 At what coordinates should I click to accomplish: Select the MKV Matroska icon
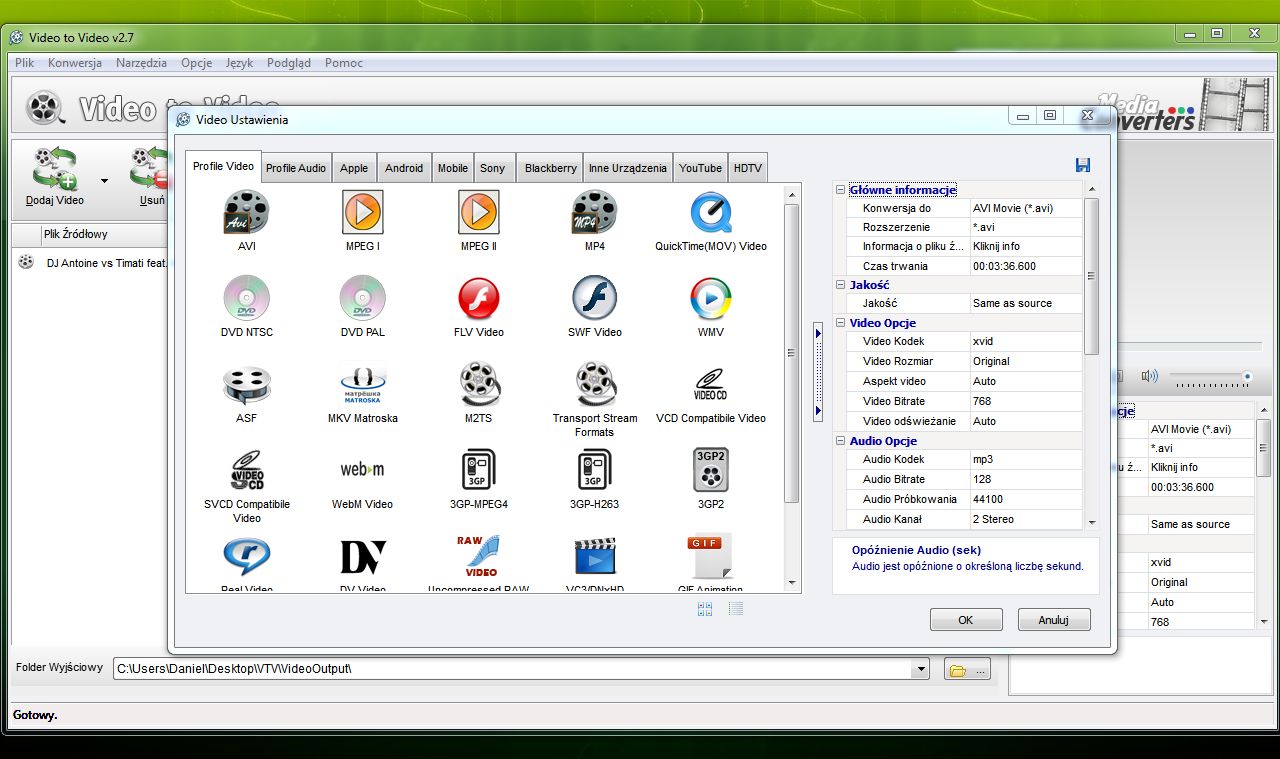coord(363,384)
